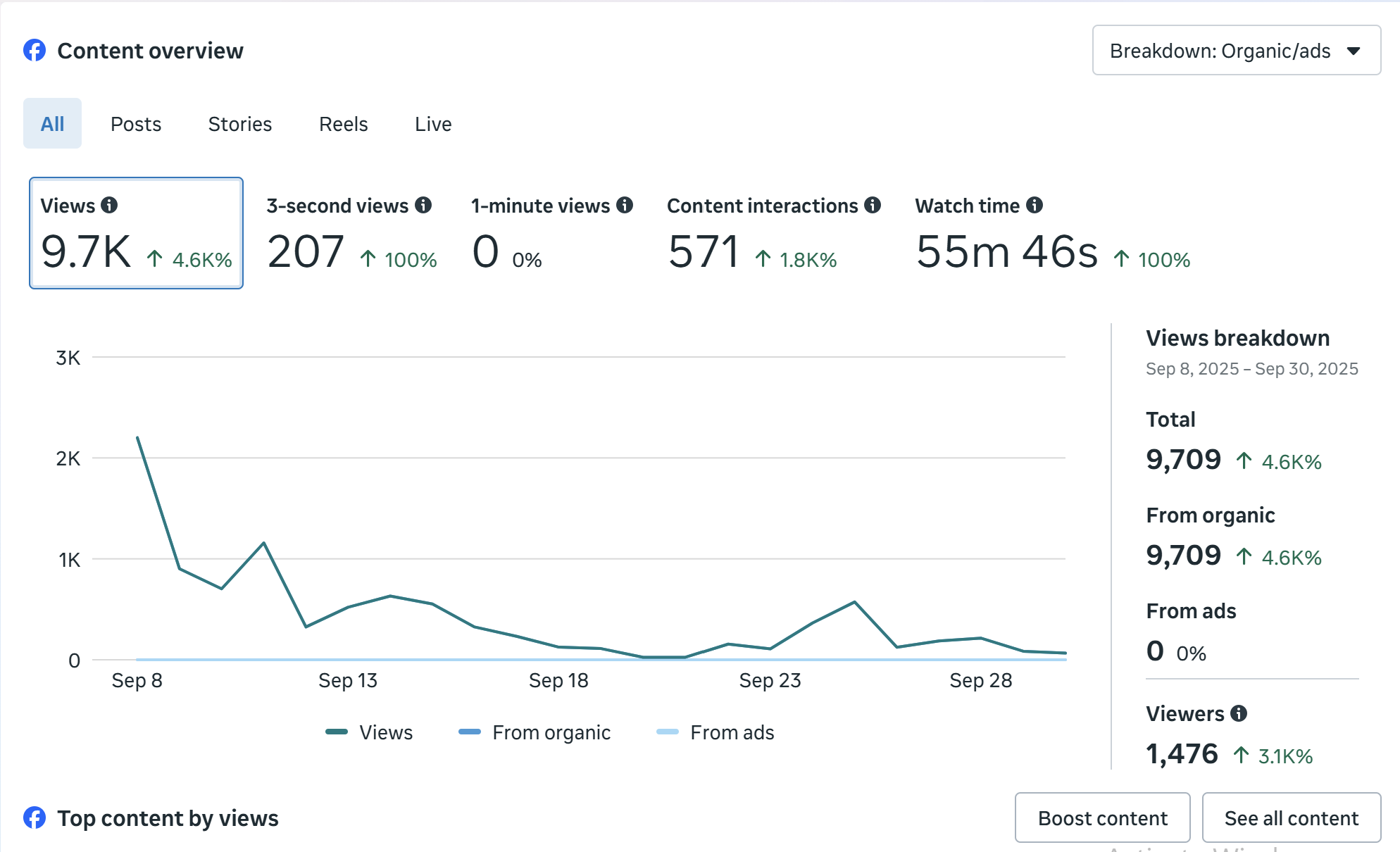Go to the Reels tab
The image size is (1400, 852).
point(344,124)
